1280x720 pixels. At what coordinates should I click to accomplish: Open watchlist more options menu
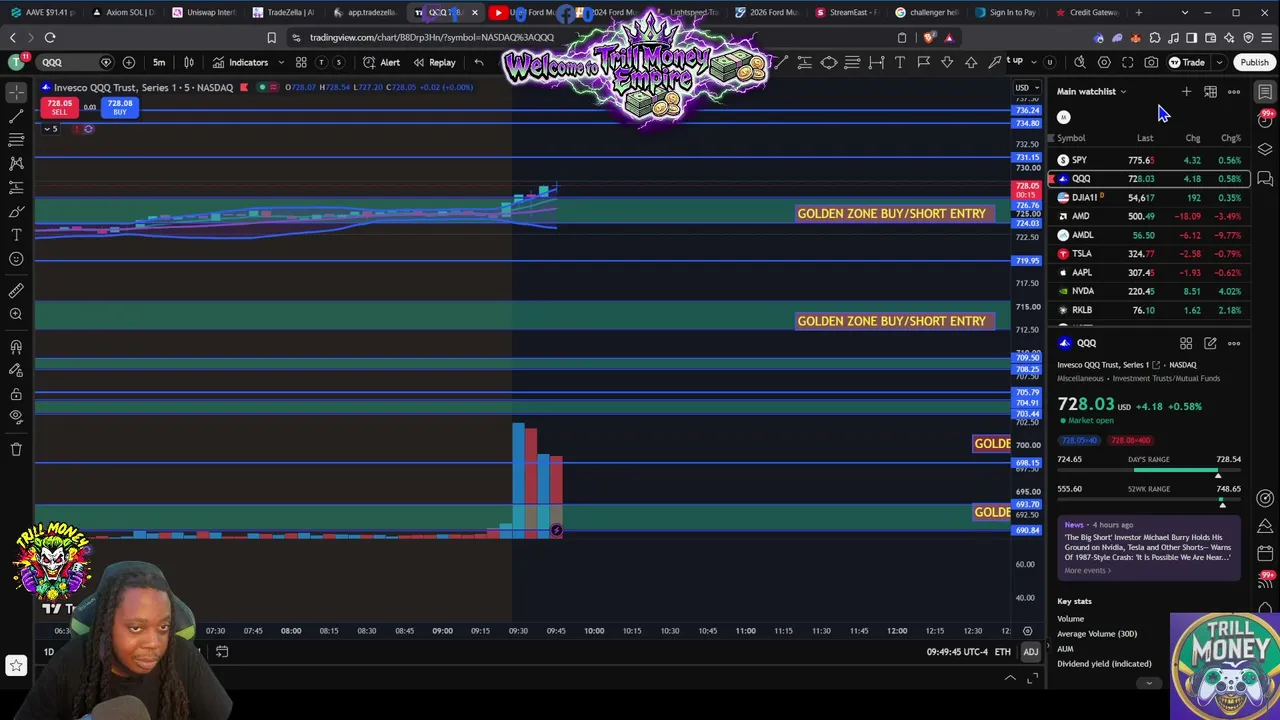(x=1234, y=92)
